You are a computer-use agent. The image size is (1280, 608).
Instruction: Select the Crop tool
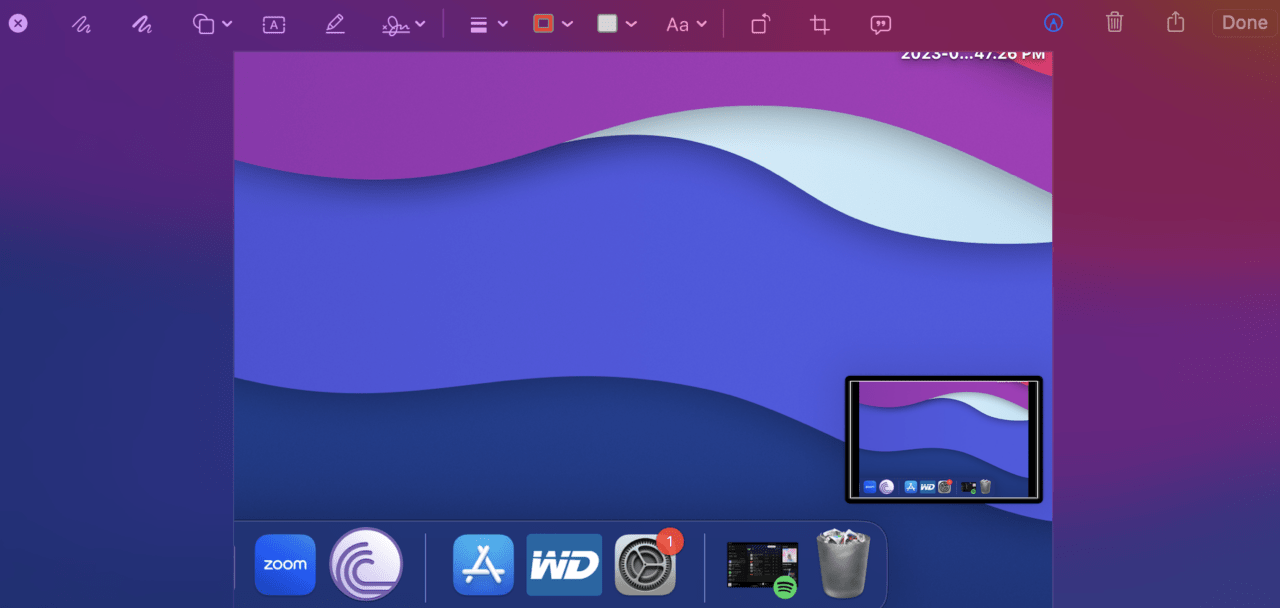pyautogui.click(x=820, y=24)
